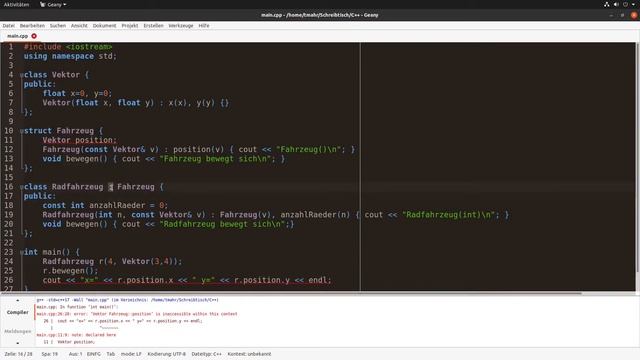This screenshot has height=360, width=640.
Task: Click the 'Dateityp: C++' status entry
Action: pyautogui.click(x=207, y=354)
